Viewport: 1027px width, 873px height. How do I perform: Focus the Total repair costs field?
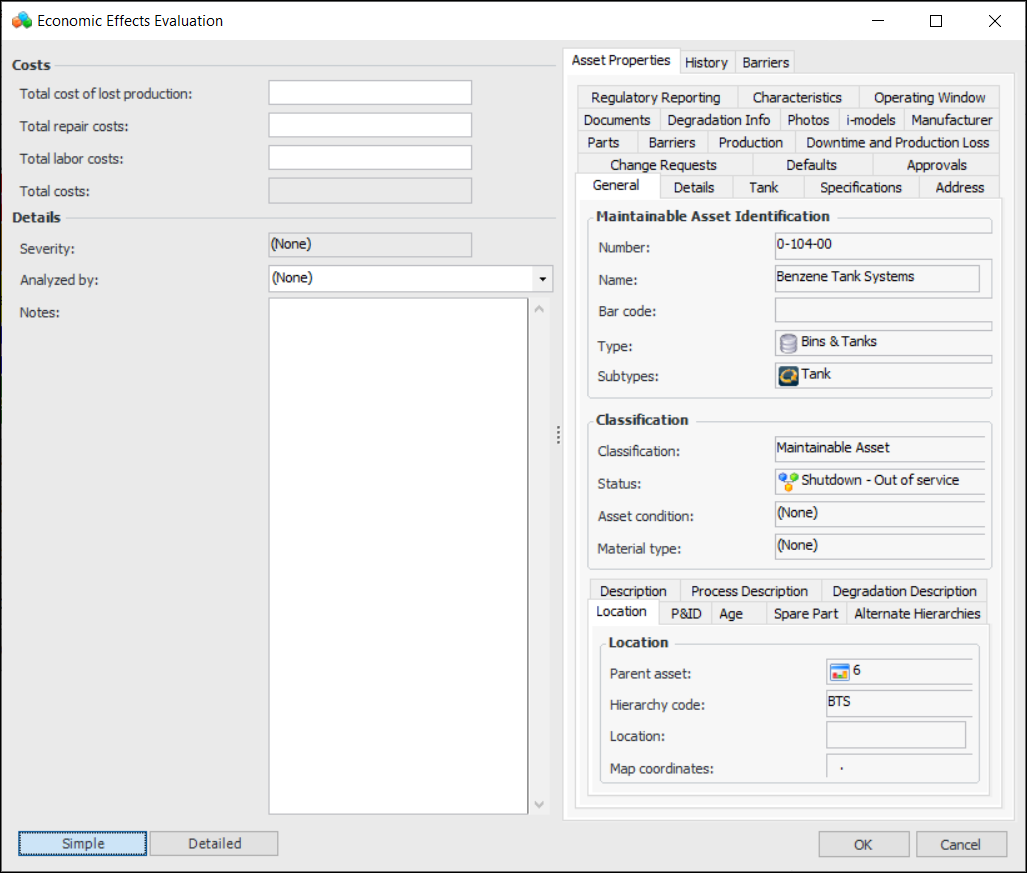pyautogui.click(x=370, y=126)
